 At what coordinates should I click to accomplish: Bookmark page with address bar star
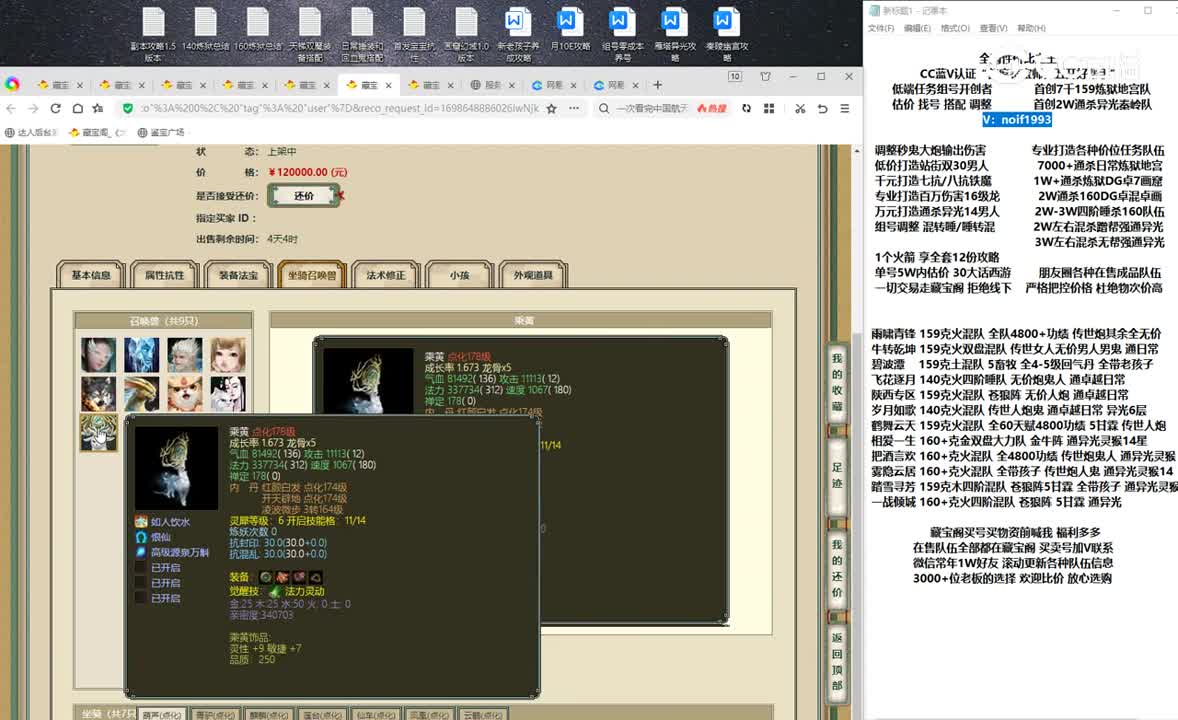551,108
